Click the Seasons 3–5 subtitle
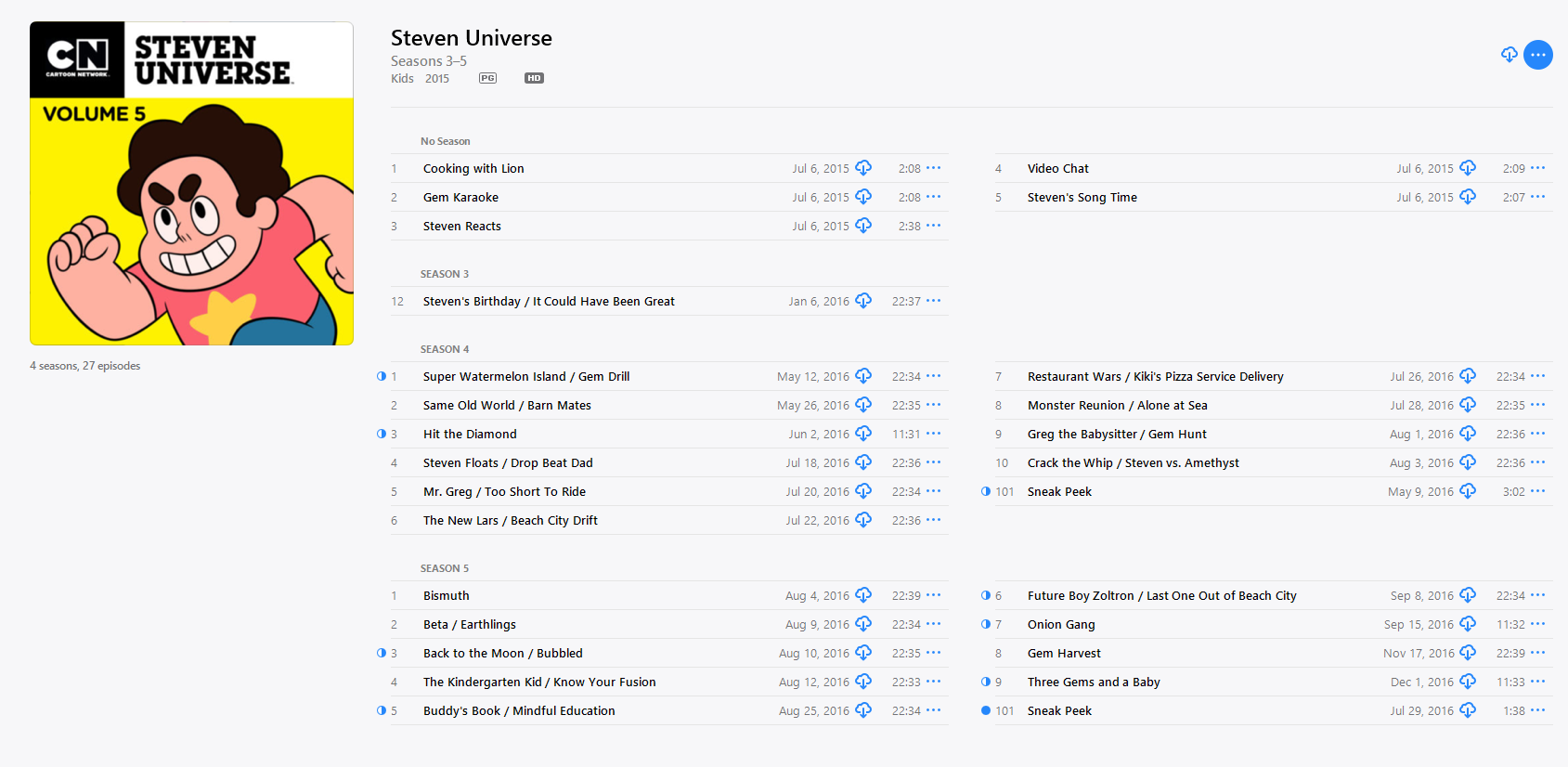1568x767 pixels. point(429,61)
